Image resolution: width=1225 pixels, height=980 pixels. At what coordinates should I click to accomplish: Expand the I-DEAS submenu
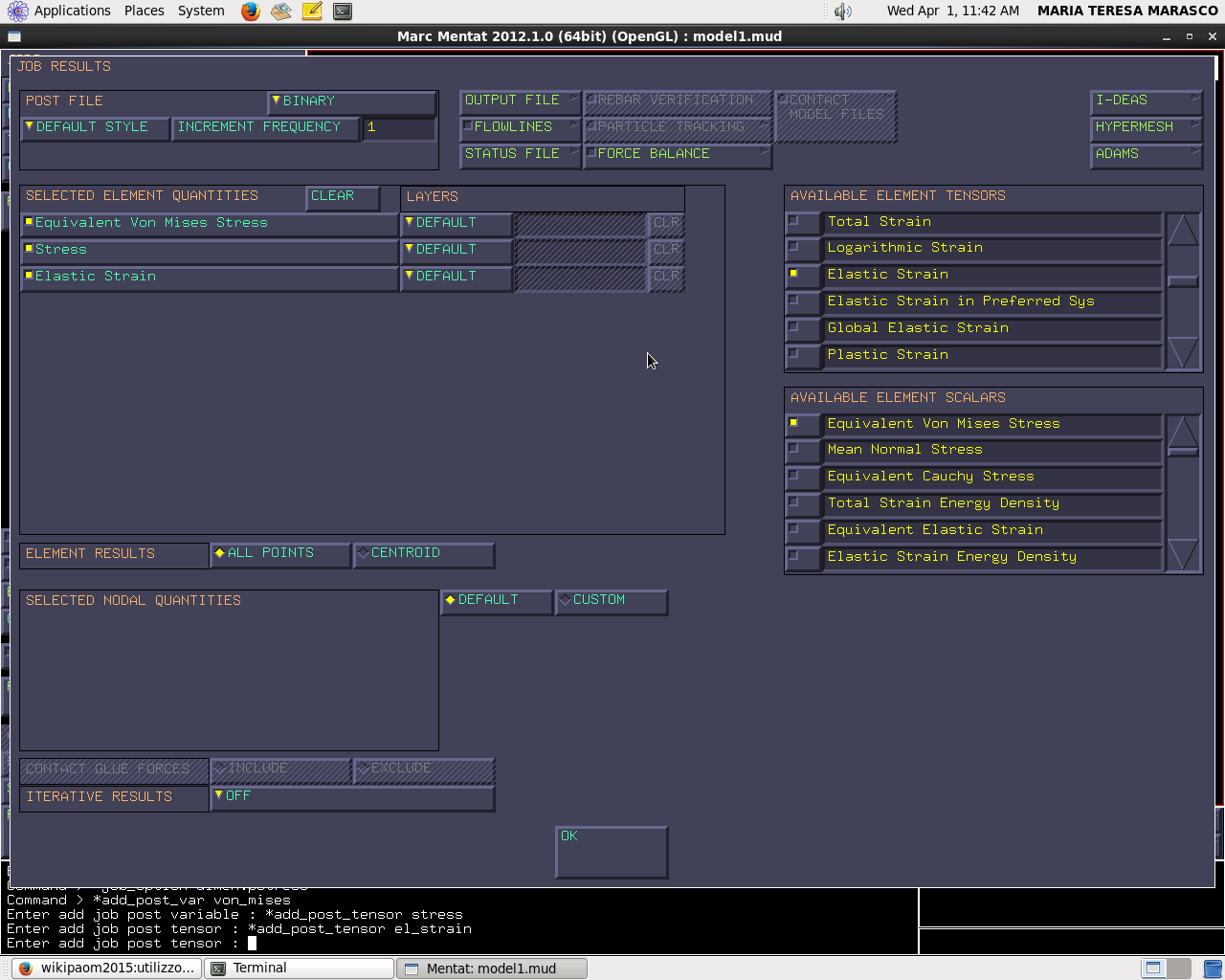tap(1147, 100)
